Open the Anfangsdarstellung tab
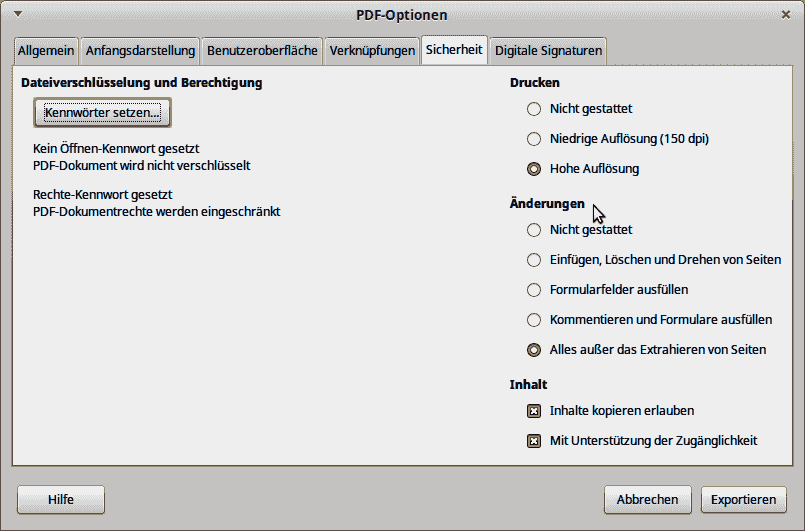 coord(140,51)
